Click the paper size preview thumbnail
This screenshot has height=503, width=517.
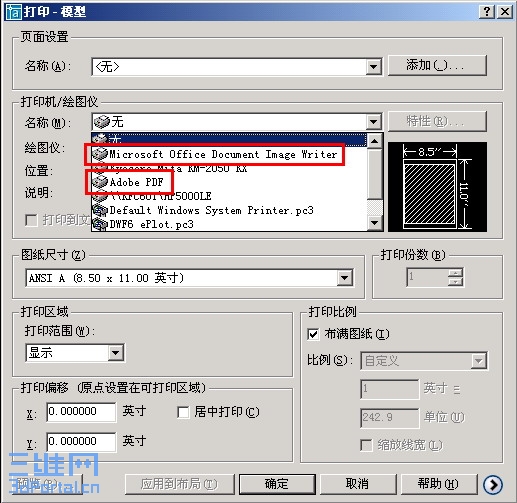coord(437,187)
